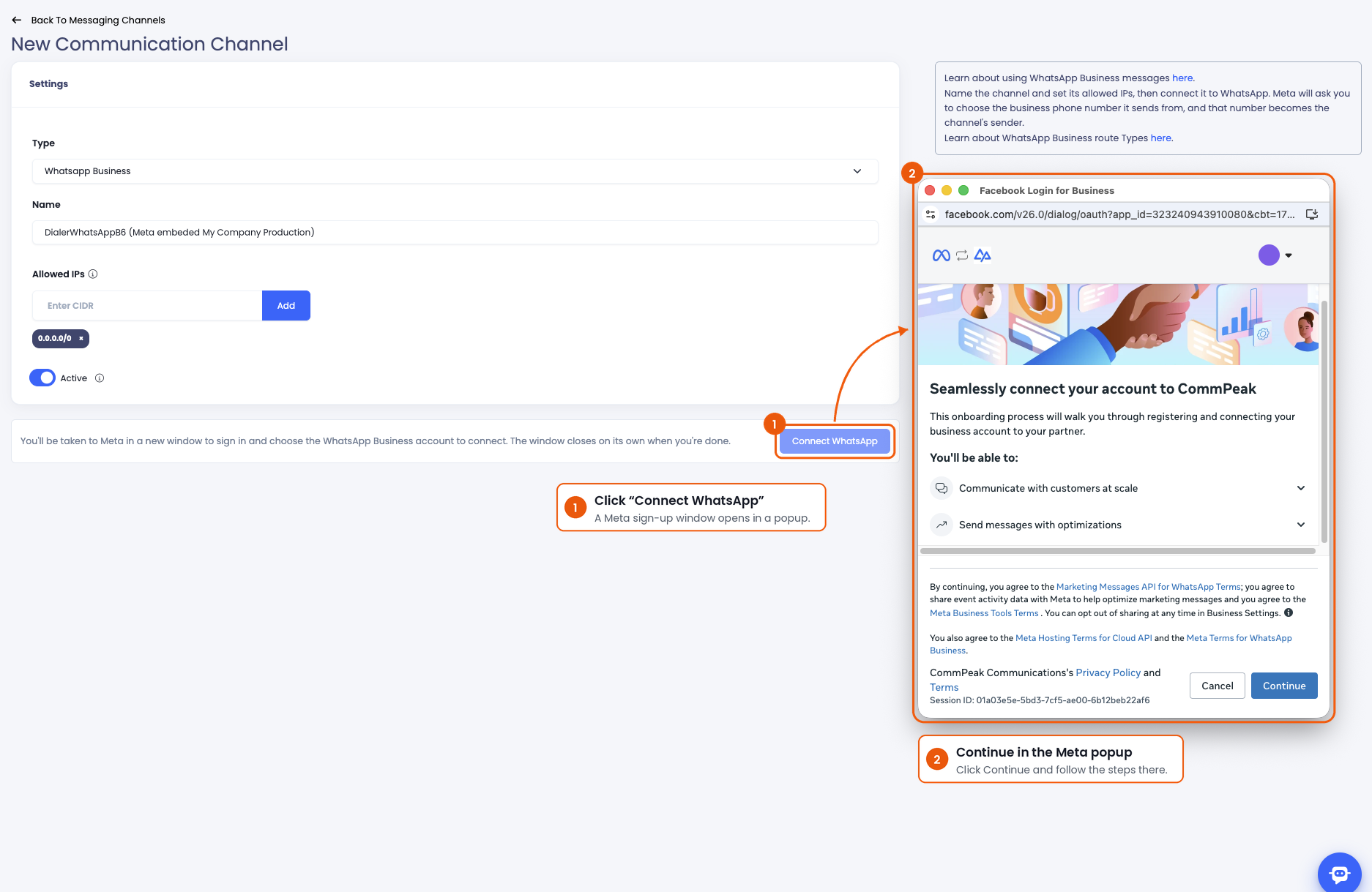Open the profile avatar dropdown
Image resolution: width=1372 pixels, height=892 pixels.
[x=1275, y=255]
